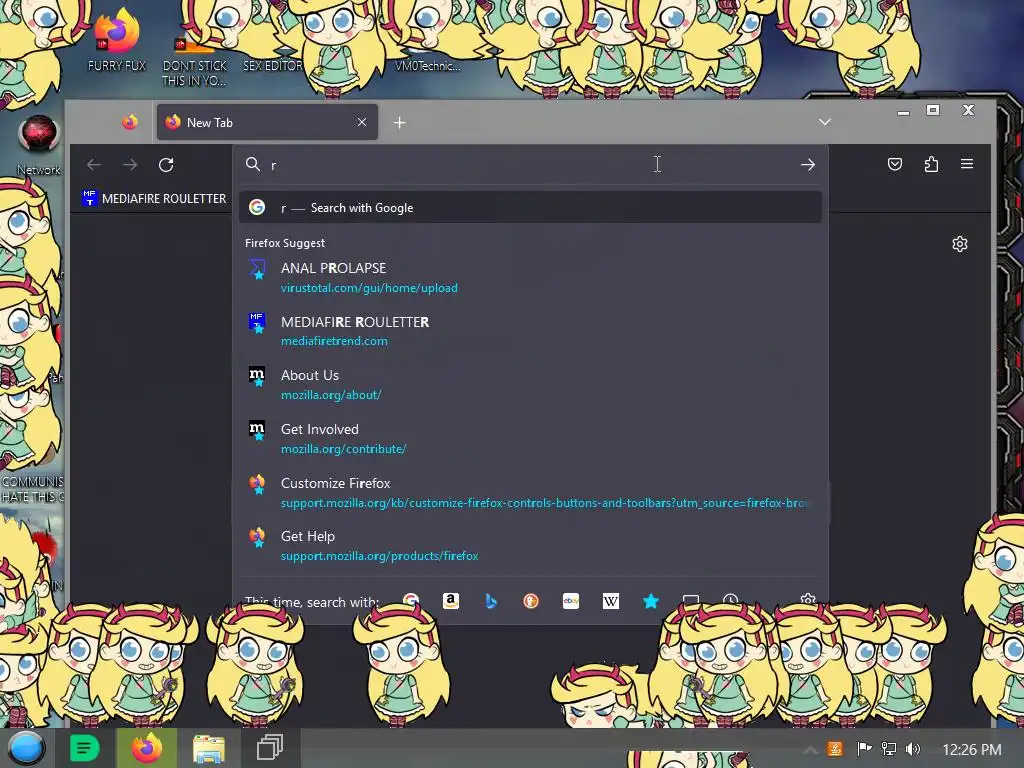This screenshot has height=768, width=1024.
Task: Search this time with Amazon icon
Action: pyautogui.click(x=451, y=601)
